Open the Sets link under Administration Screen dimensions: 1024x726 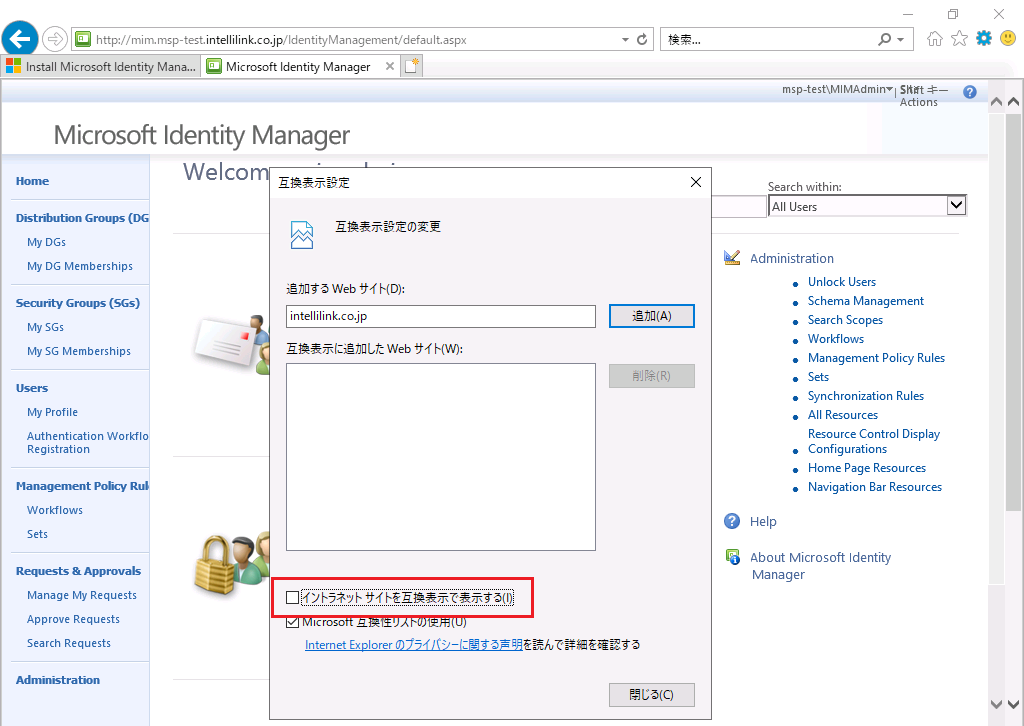[818, 377]
